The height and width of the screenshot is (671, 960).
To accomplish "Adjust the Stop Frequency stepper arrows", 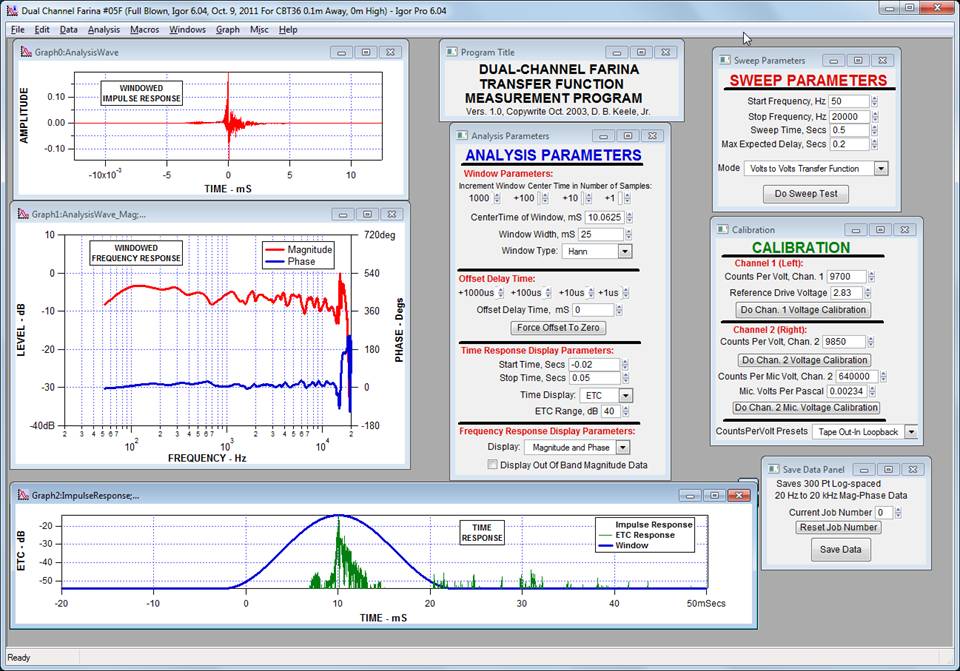I will pos(874,116).
